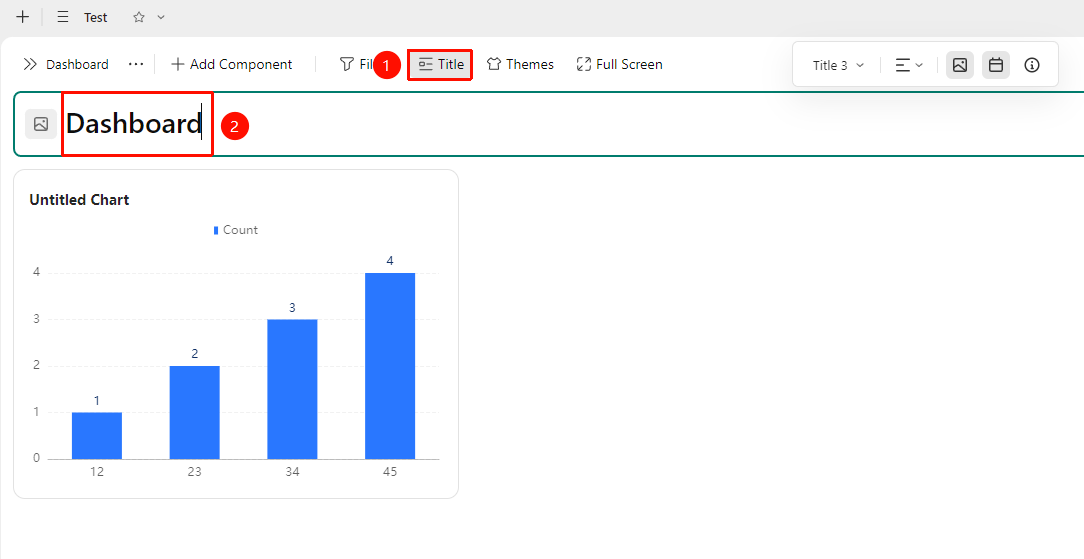The width and height of the screenshot is (1084, 559).
Task: Click the chart bar for category 45
Action: tap(390, 366)
